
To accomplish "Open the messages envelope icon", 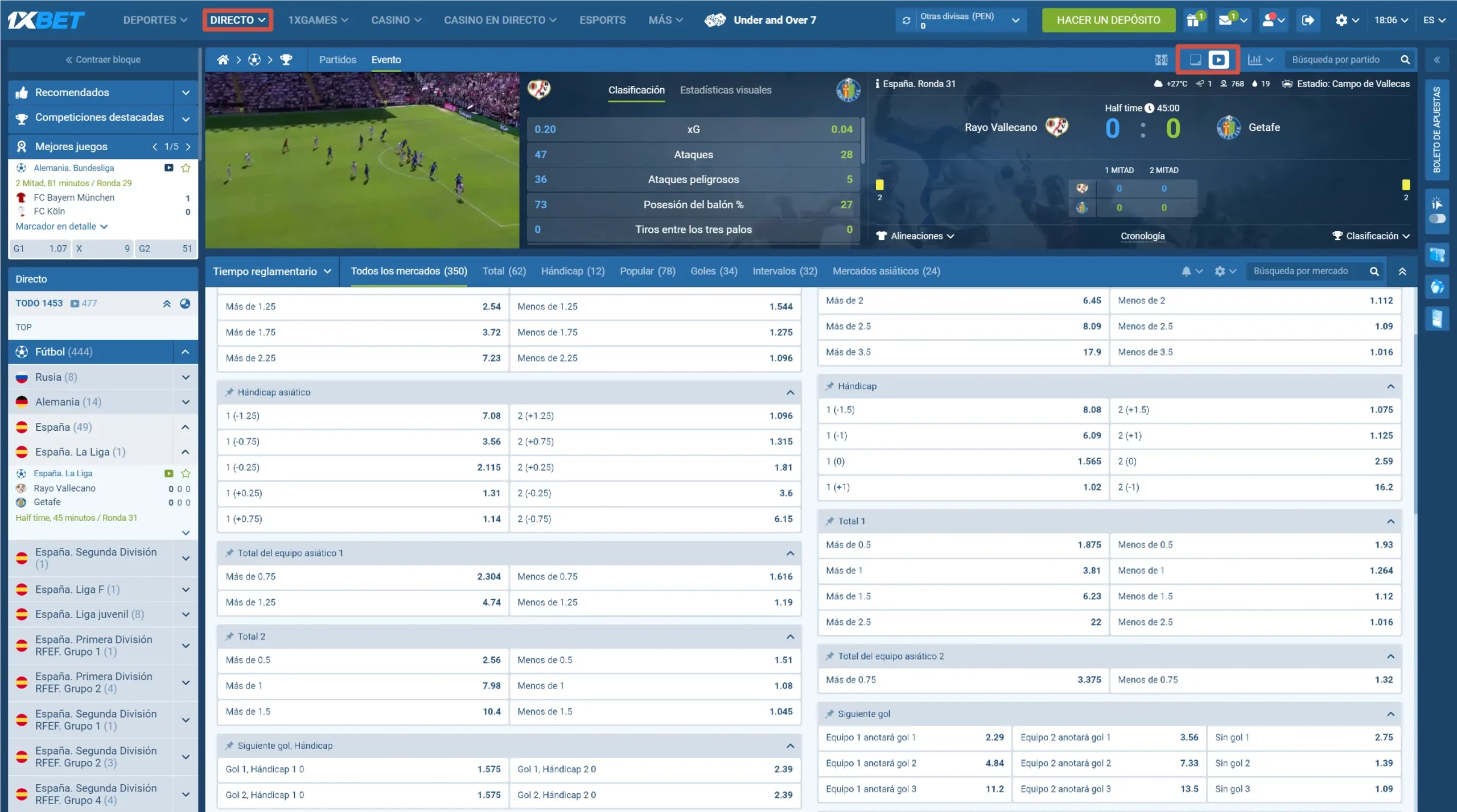I will coord(1226,20).
